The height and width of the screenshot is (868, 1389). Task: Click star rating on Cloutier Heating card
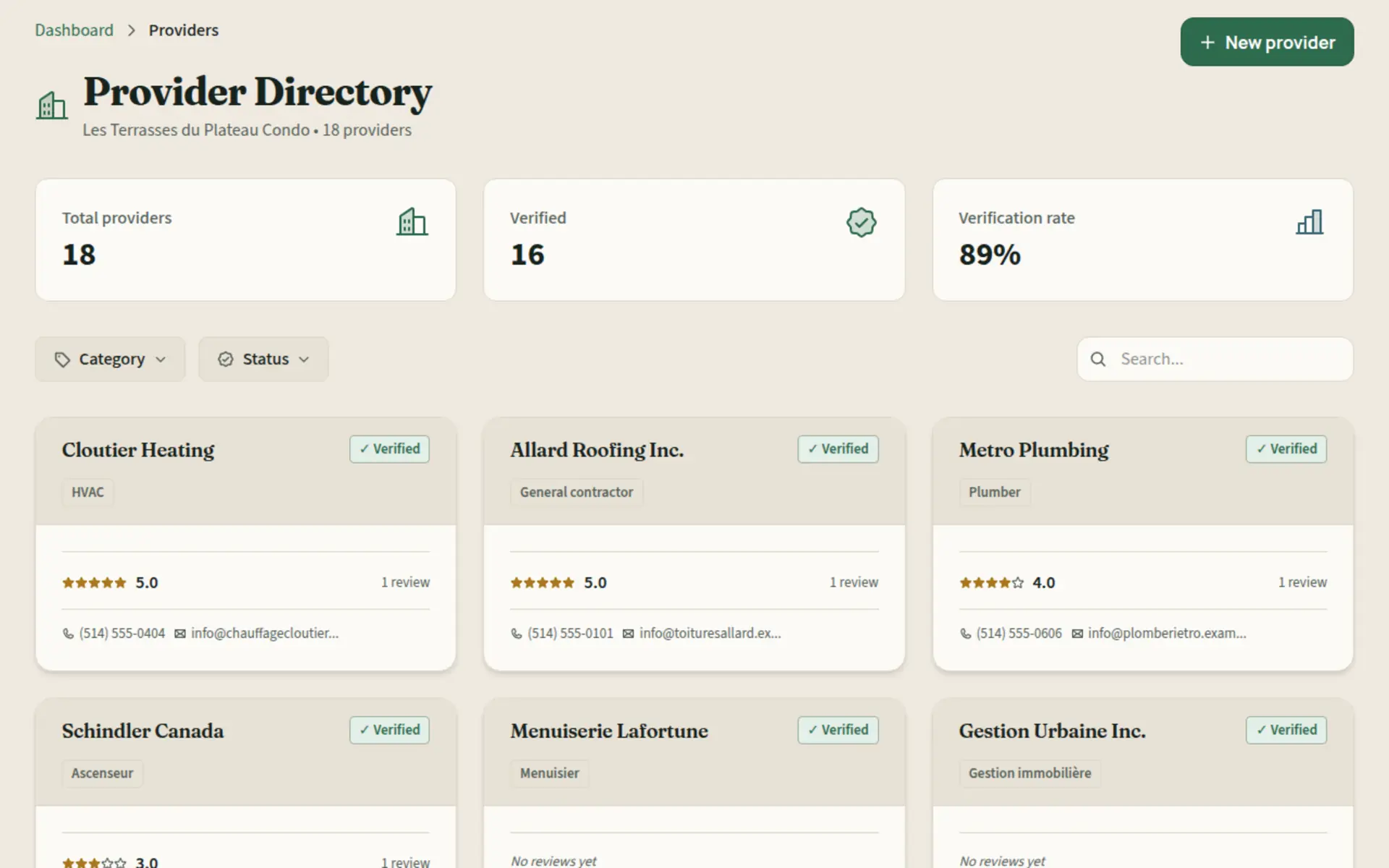tap(94, 583)
